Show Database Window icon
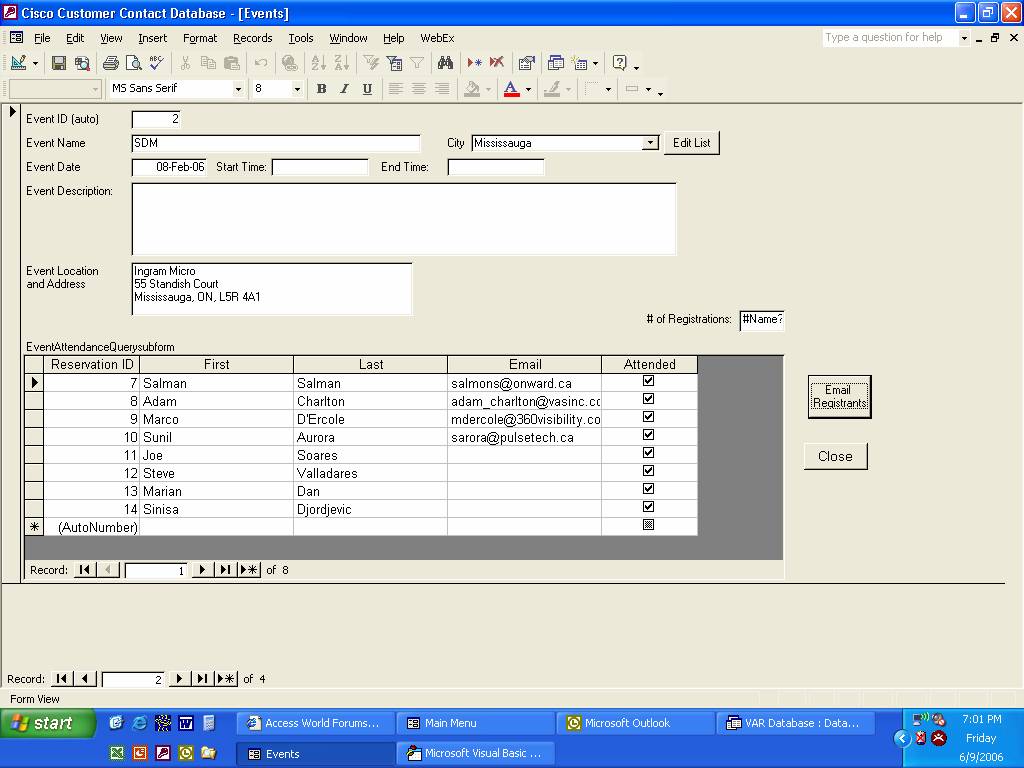This screenshot has width=1024, height=768. coord(556,63)
